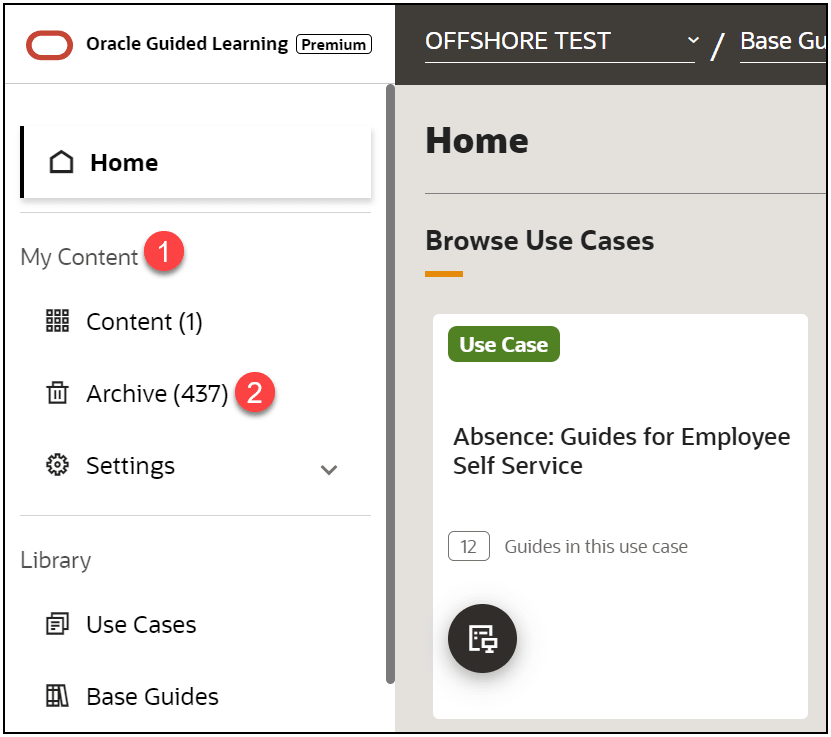This screenshot has width=831, height=737.
Task: Open the OFFSHORE TEST dropdown
Action: coord(560,42)
